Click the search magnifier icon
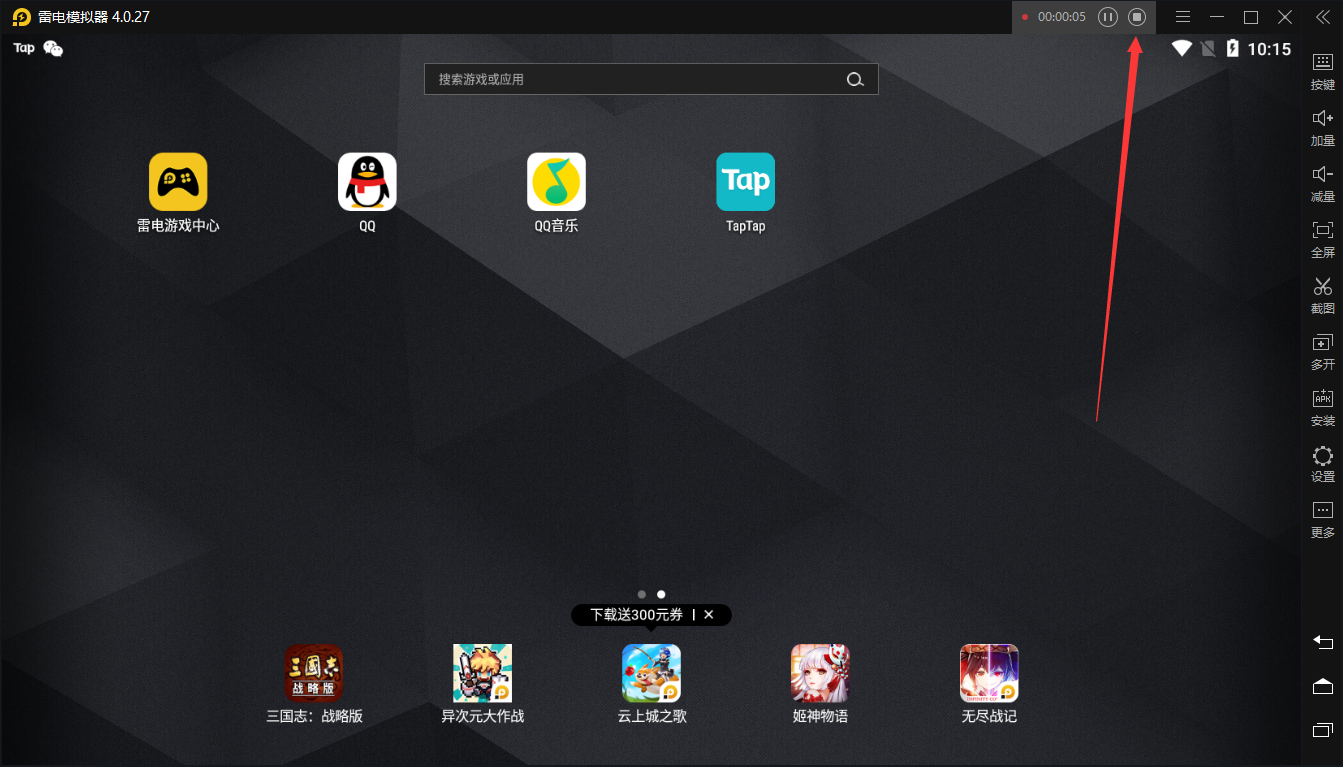The width and height of the screenshot is (1343, 767). [x=855, y=80]
